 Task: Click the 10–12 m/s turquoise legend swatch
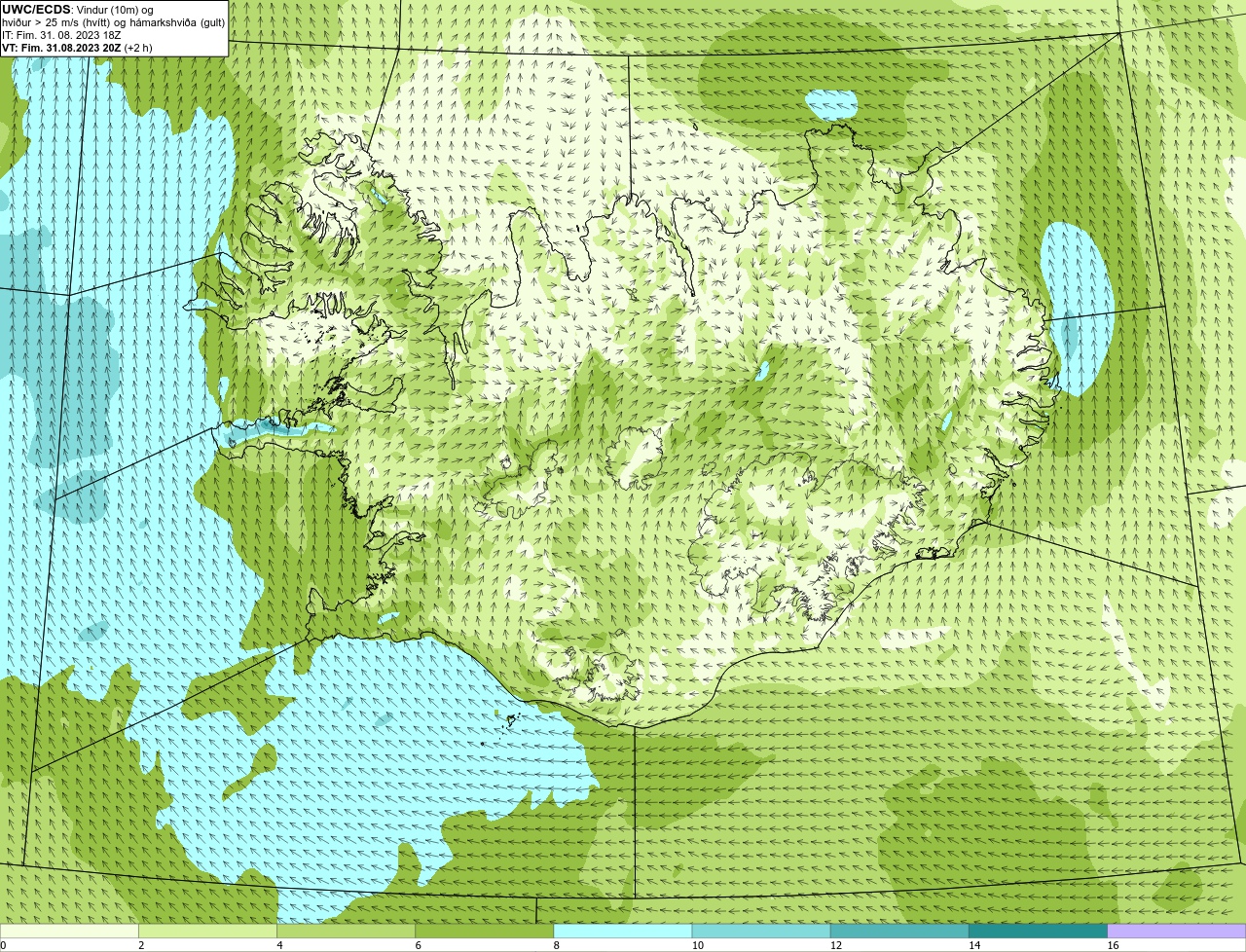pyautogui.click(x=761, y=931)
